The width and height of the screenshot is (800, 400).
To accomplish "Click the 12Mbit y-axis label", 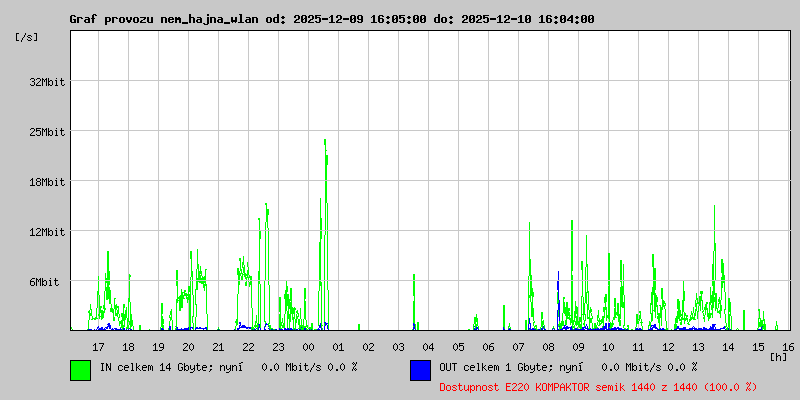I will coord(47,232).
